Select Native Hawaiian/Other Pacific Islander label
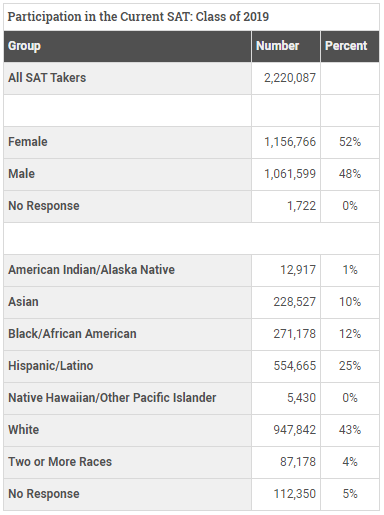This screenshot has width=384, height=515. pyautogui.click(x=112, y=398)
